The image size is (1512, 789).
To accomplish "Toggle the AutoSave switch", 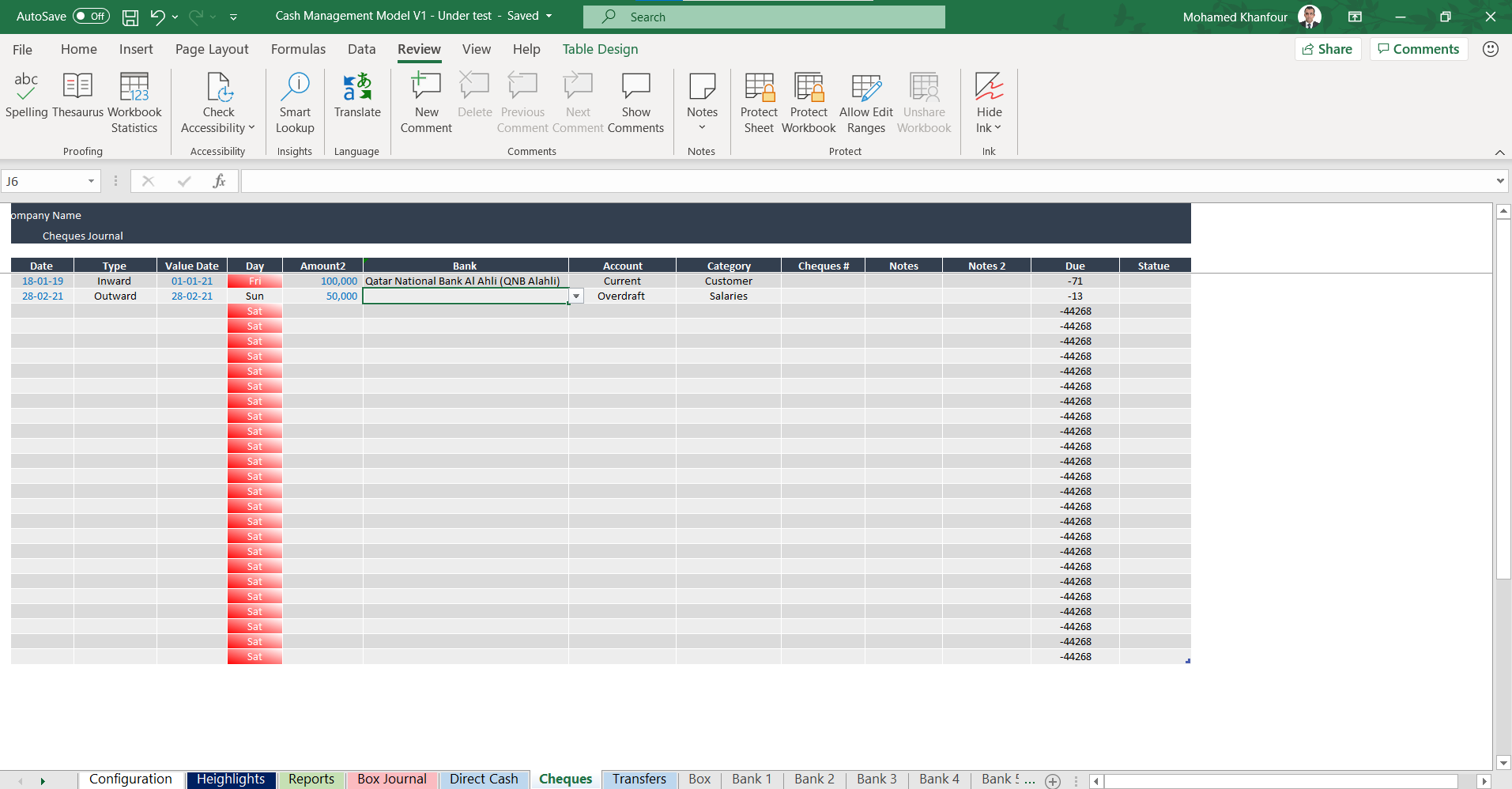I will pyautogui.click(x=91, y=16).
